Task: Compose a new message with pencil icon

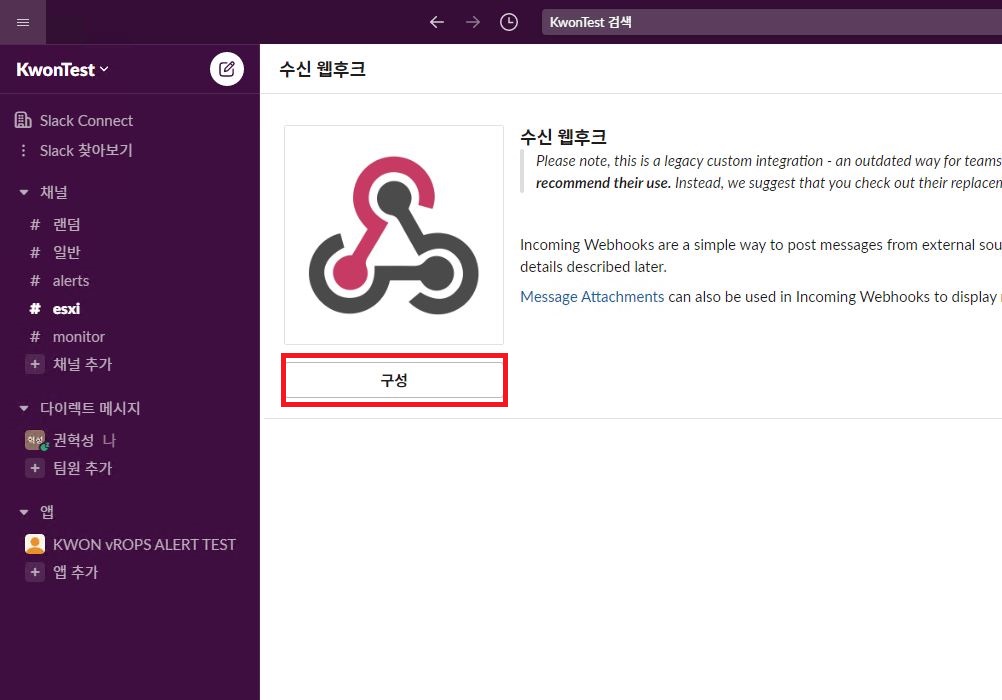Action: [227, 69]
